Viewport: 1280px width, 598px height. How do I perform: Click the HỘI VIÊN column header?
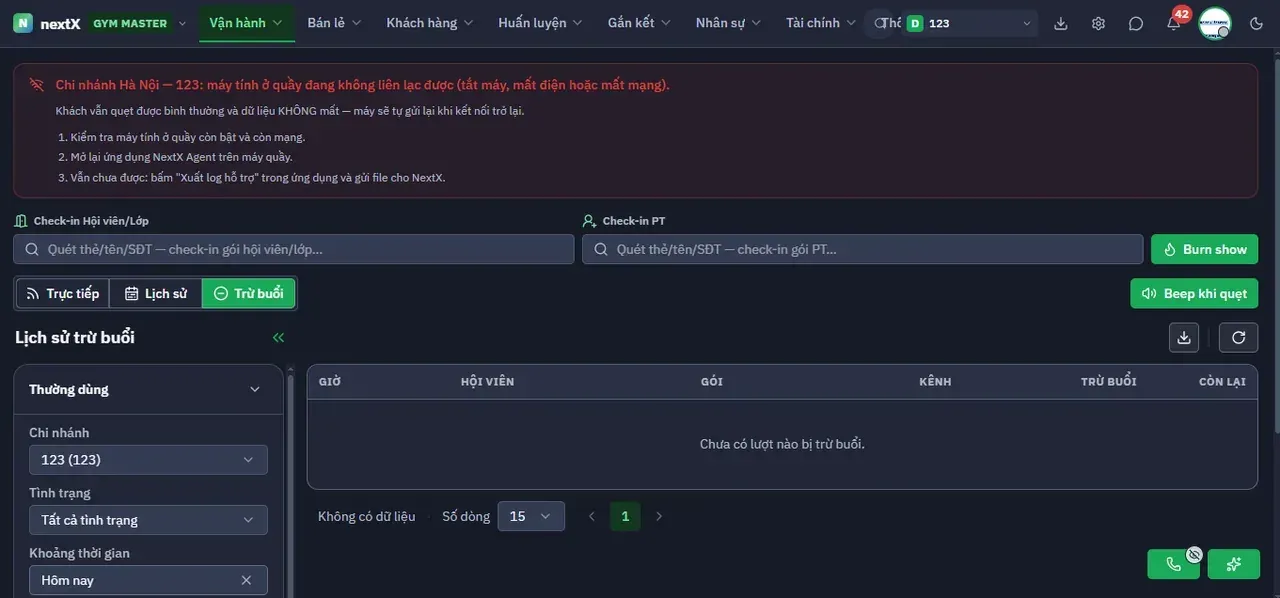(x=487, y=382)
